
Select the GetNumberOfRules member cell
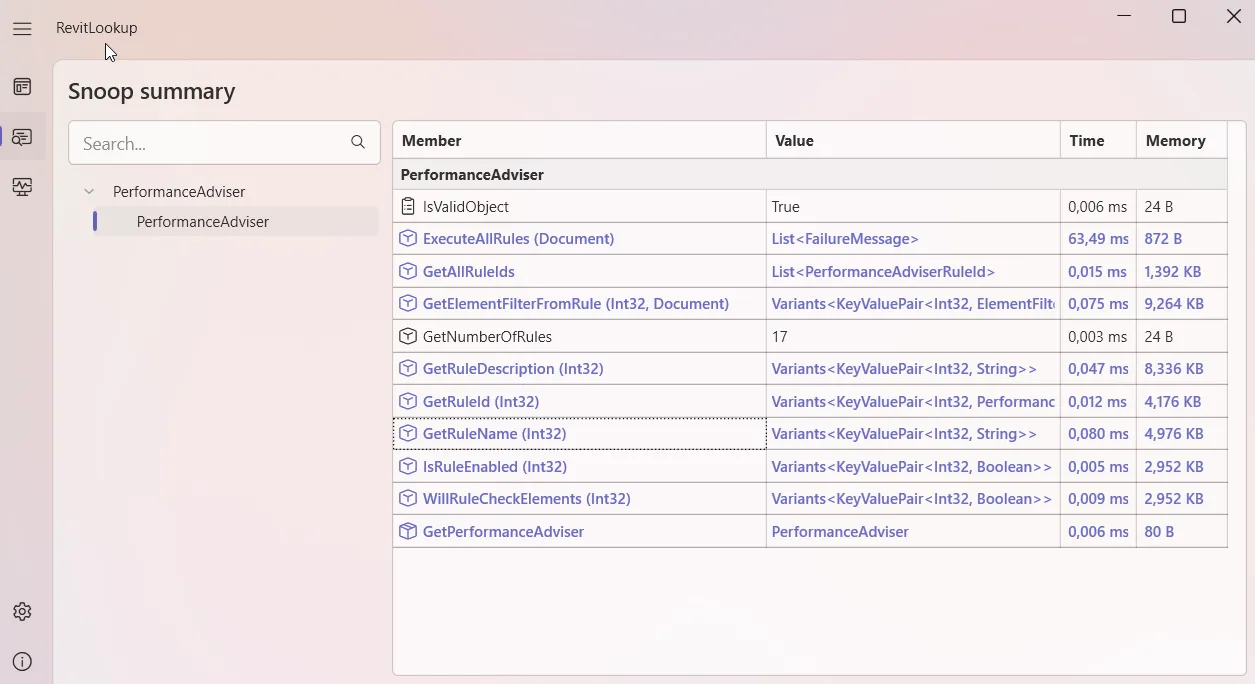(x=580, y=336)
